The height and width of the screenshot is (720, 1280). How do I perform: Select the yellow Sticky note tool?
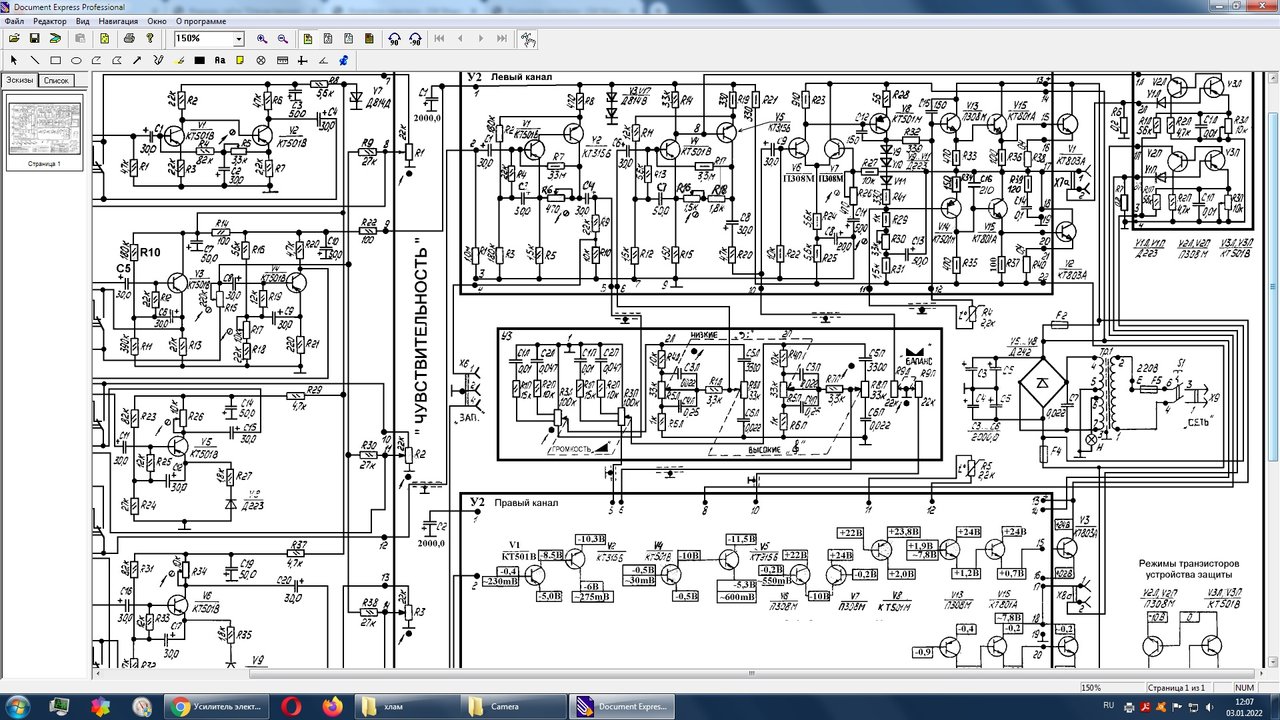coord(240,60)
